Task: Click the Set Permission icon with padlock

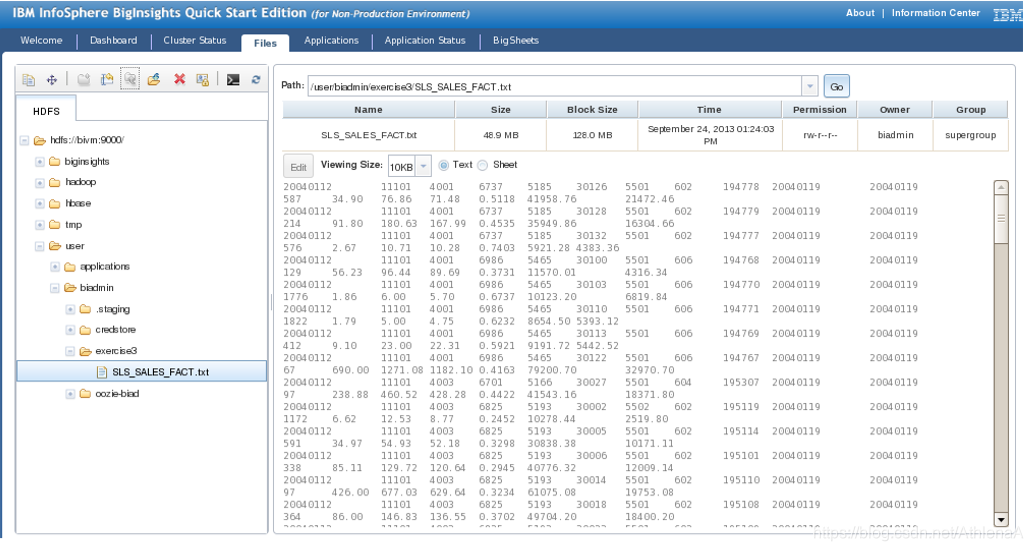Action: click(x=203, y=80)
